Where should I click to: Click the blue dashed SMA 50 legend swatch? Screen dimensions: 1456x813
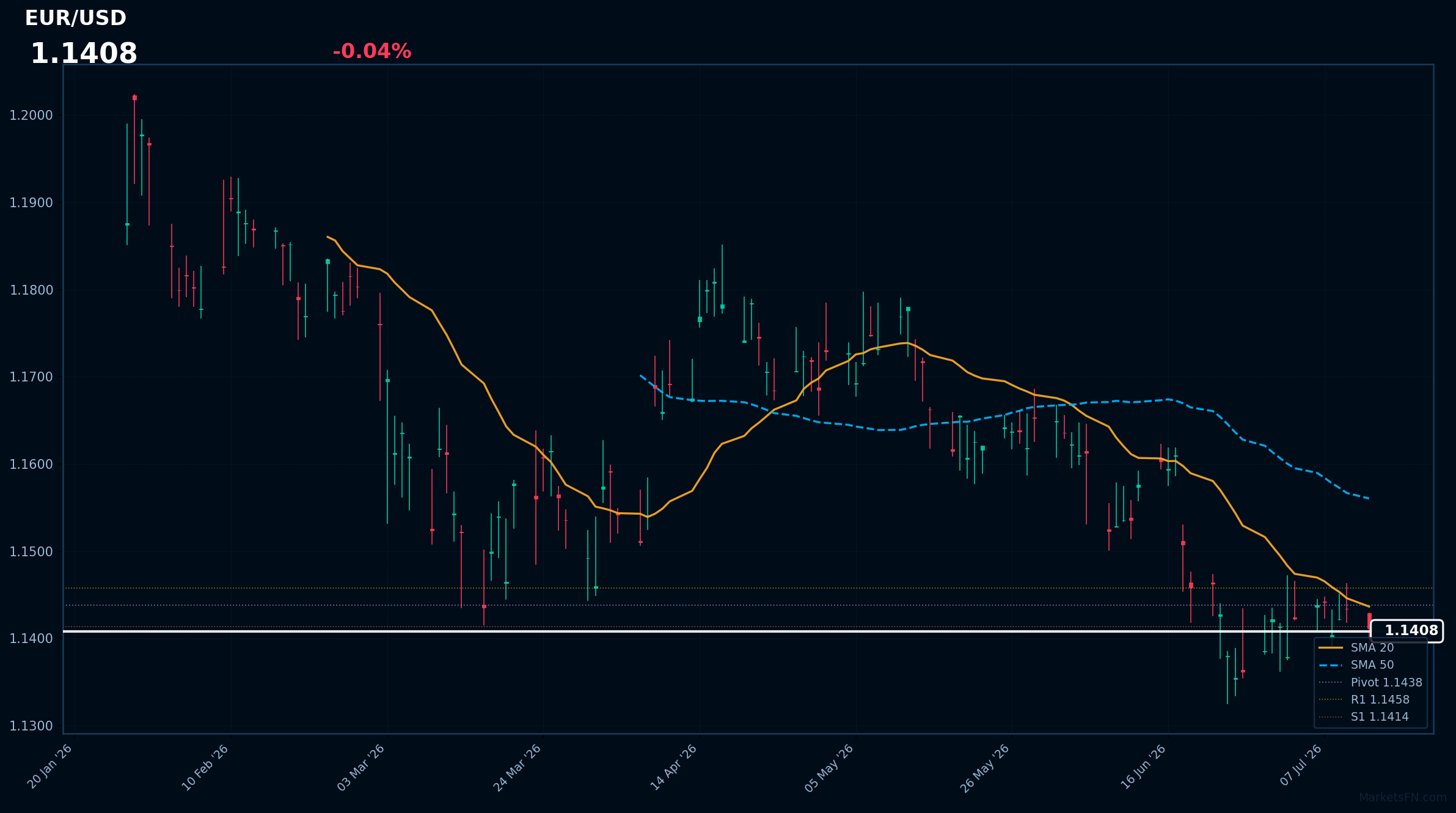(1331, 665)
